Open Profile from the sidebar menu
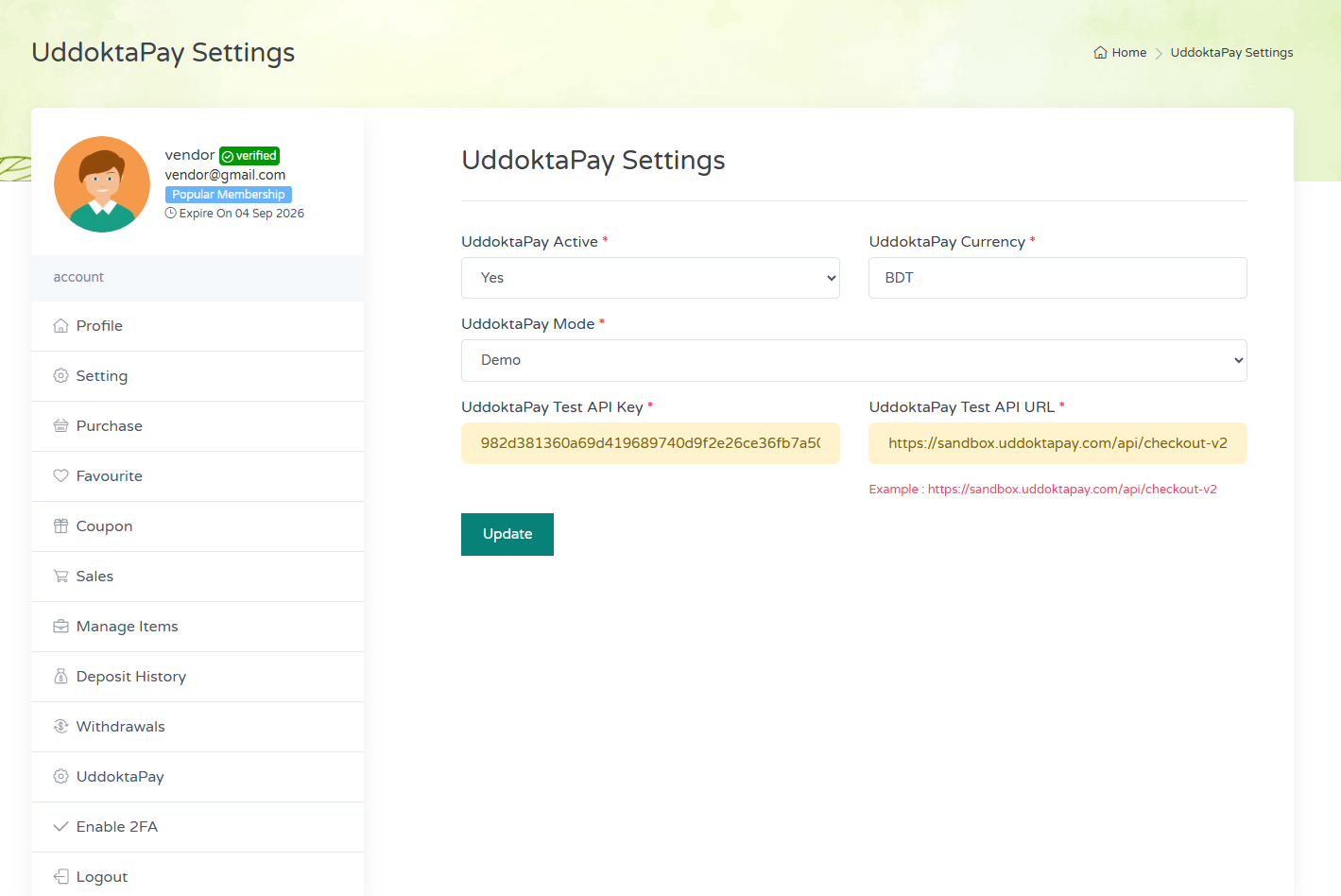Screen dimensions: 1341x896 [x=98, y=325]
